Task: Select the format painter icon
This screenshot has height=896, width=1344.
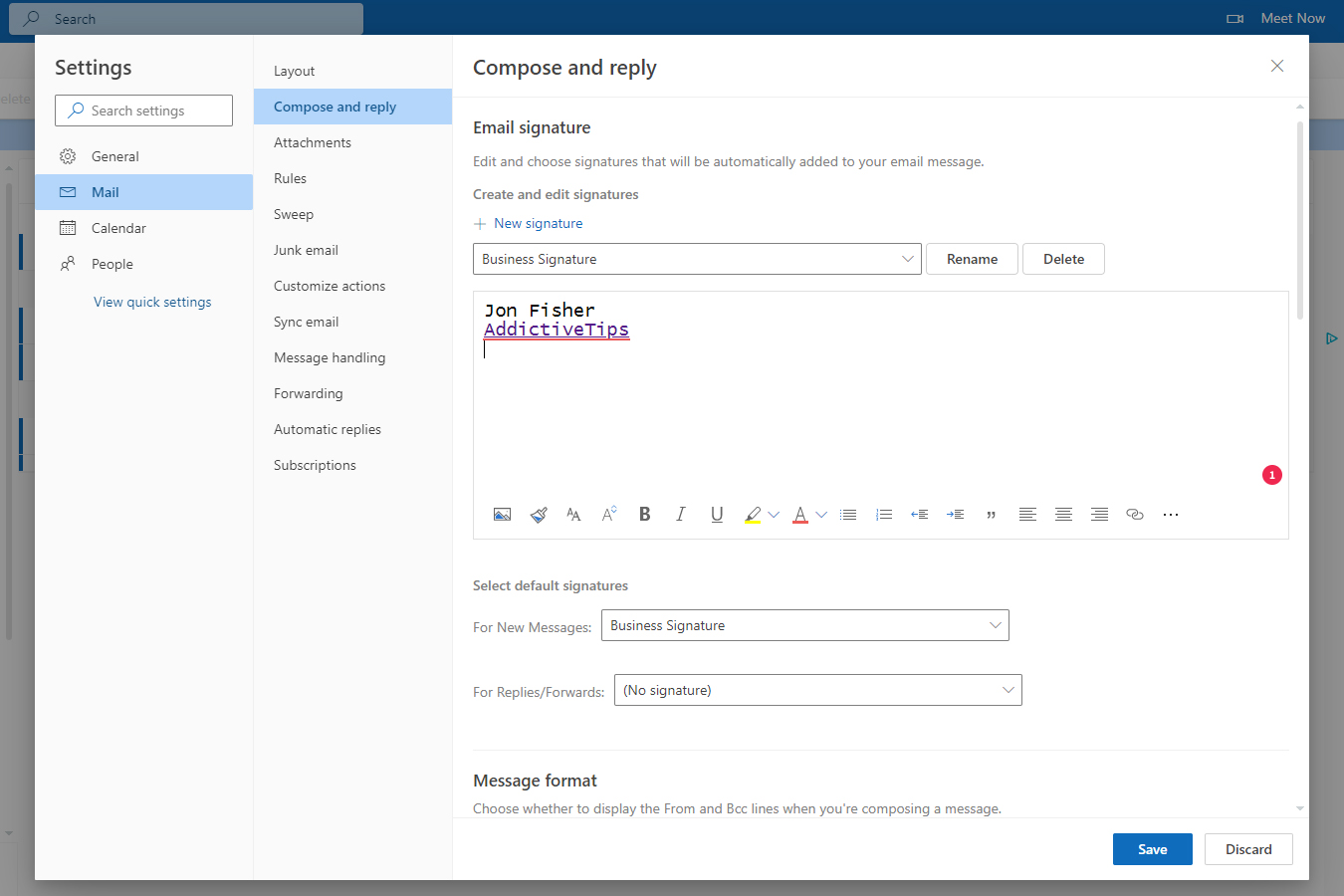Action: (x=539, y=515)
